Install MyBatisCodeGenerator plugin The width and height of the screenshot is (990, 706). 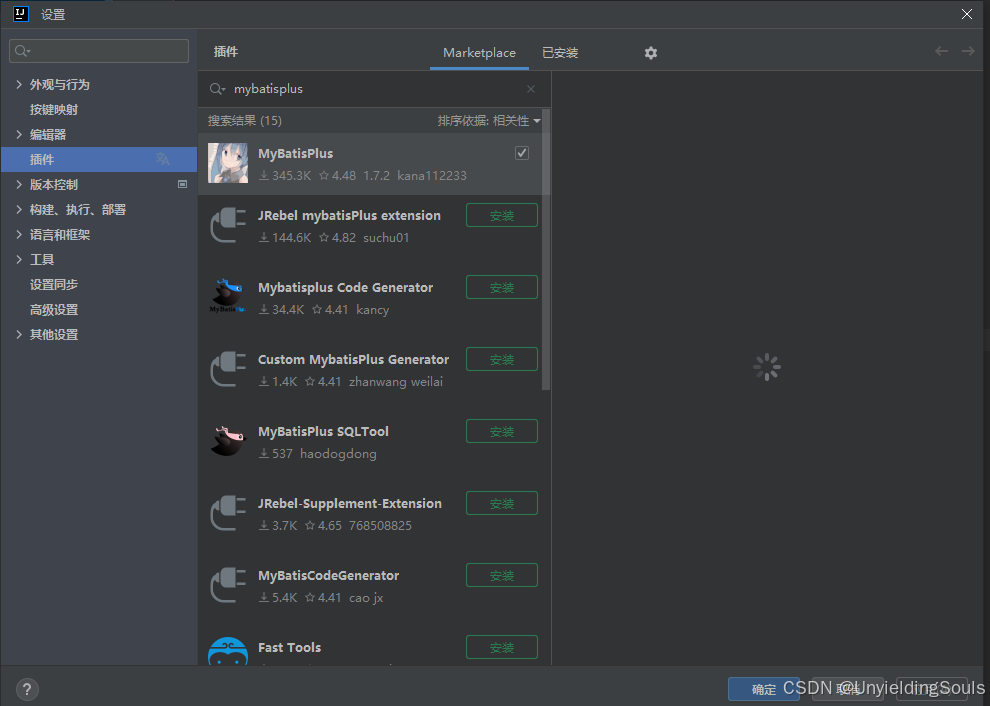pos(502,575)
